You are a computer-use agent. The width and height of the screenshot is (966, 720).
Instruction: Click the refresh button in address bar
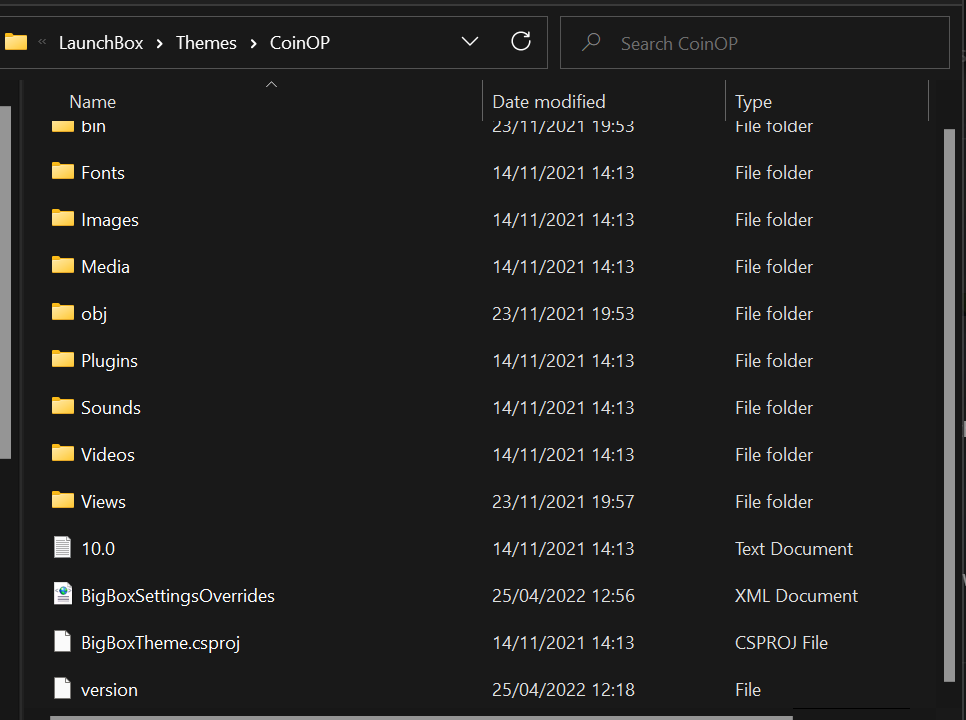(x=521, y=41)
